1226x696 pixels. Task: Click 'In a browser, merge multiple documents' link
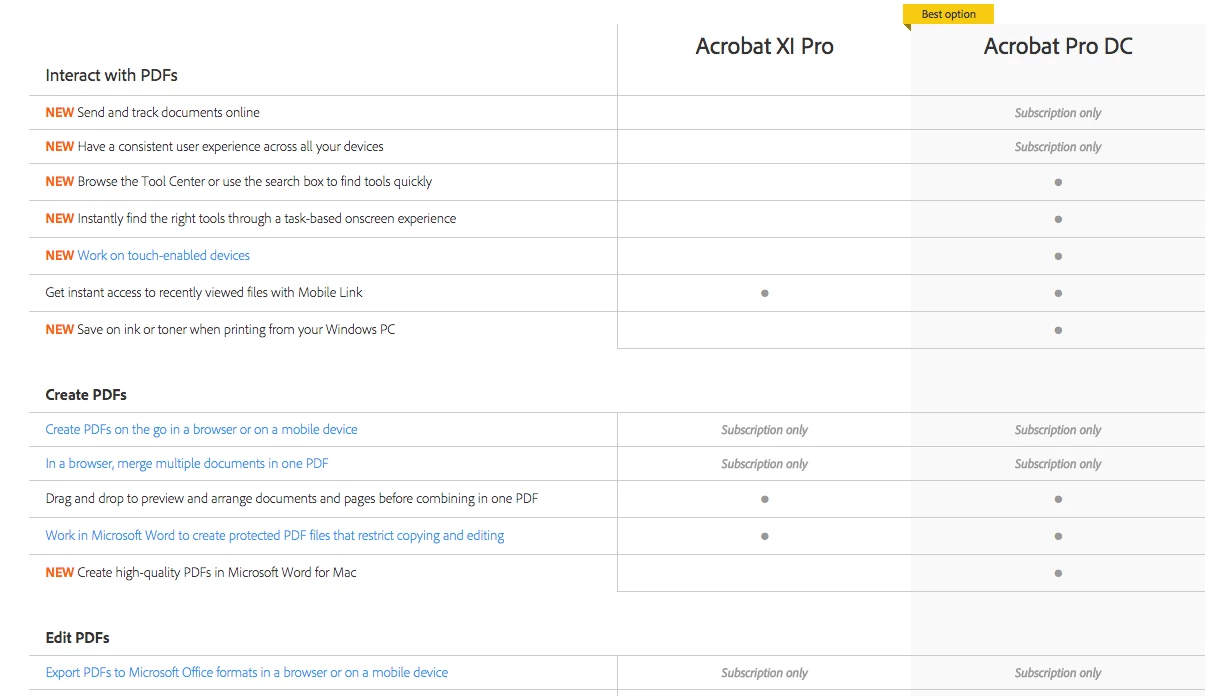pyautogui.click(x=187, y=463)
